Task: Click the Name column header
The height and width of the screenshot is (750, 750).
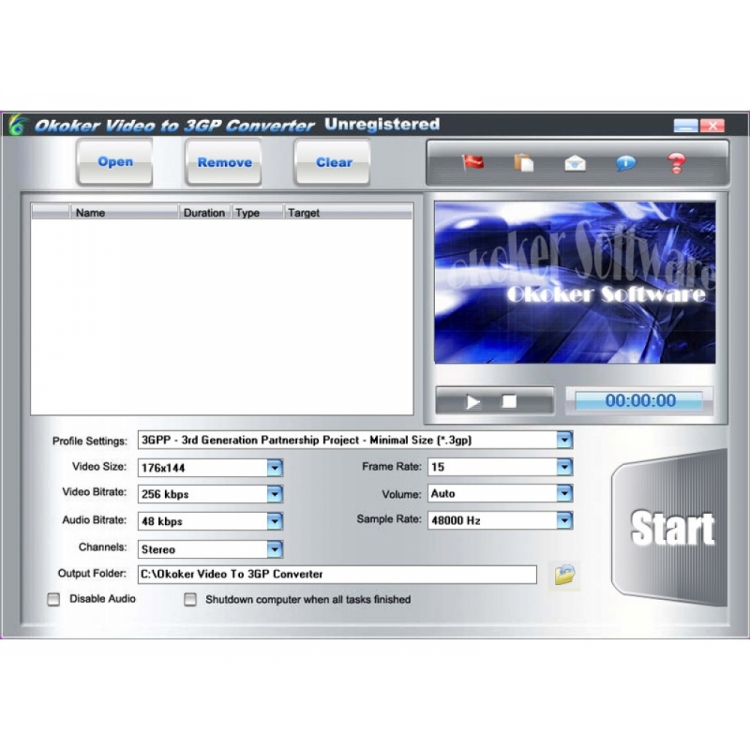Action: [x=124, y=212]
